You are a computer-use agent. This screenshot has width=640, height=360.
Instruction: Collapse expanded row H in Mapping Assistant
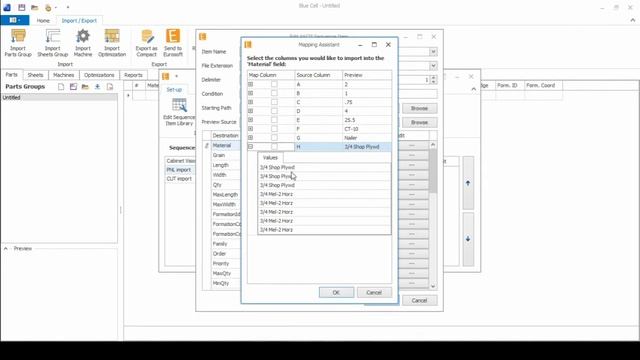pyautogui.click(x=251, y=147)
